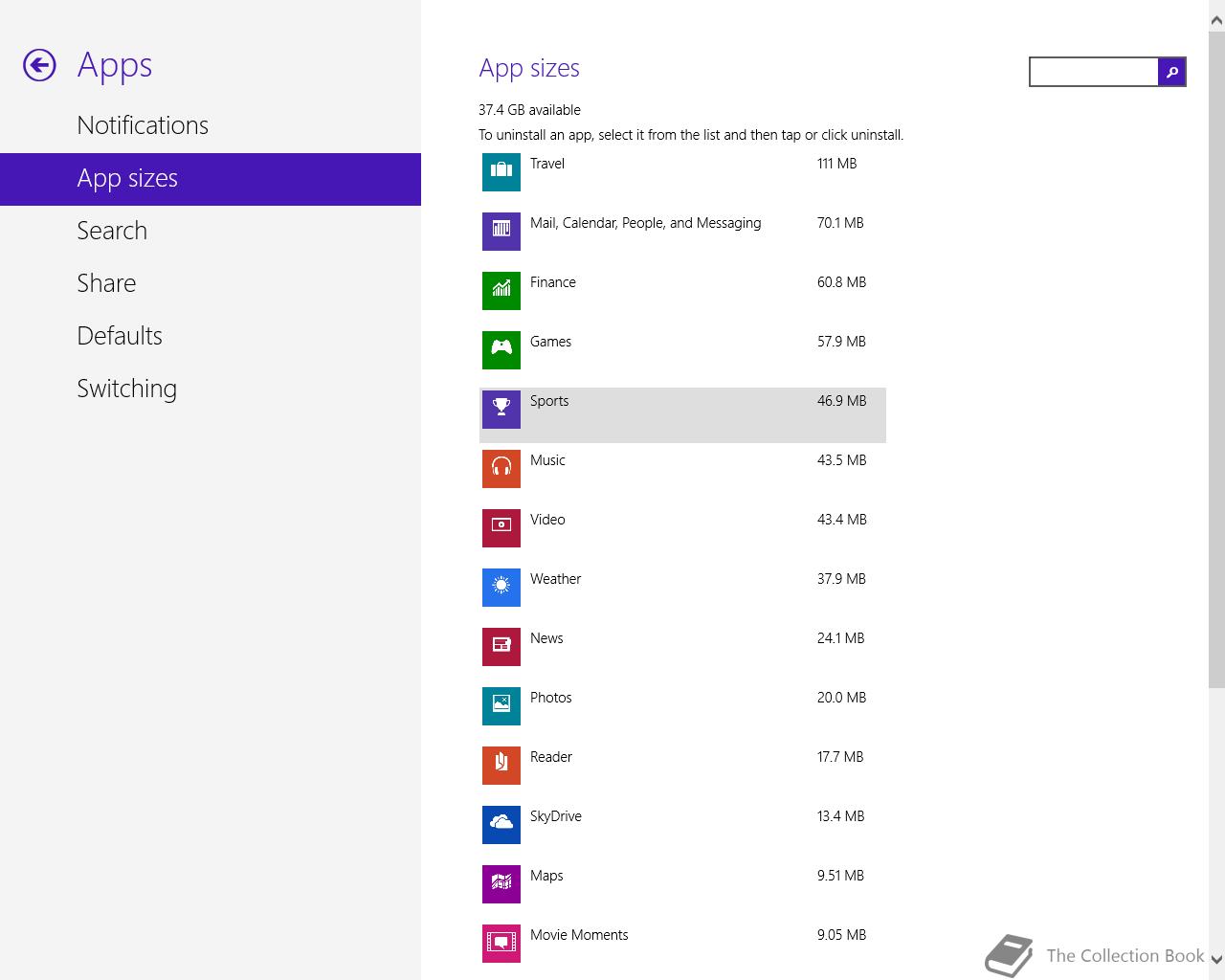
Task: Select the Mail, Calendar, People, and Messaging entry
Action: pos(645,224)
